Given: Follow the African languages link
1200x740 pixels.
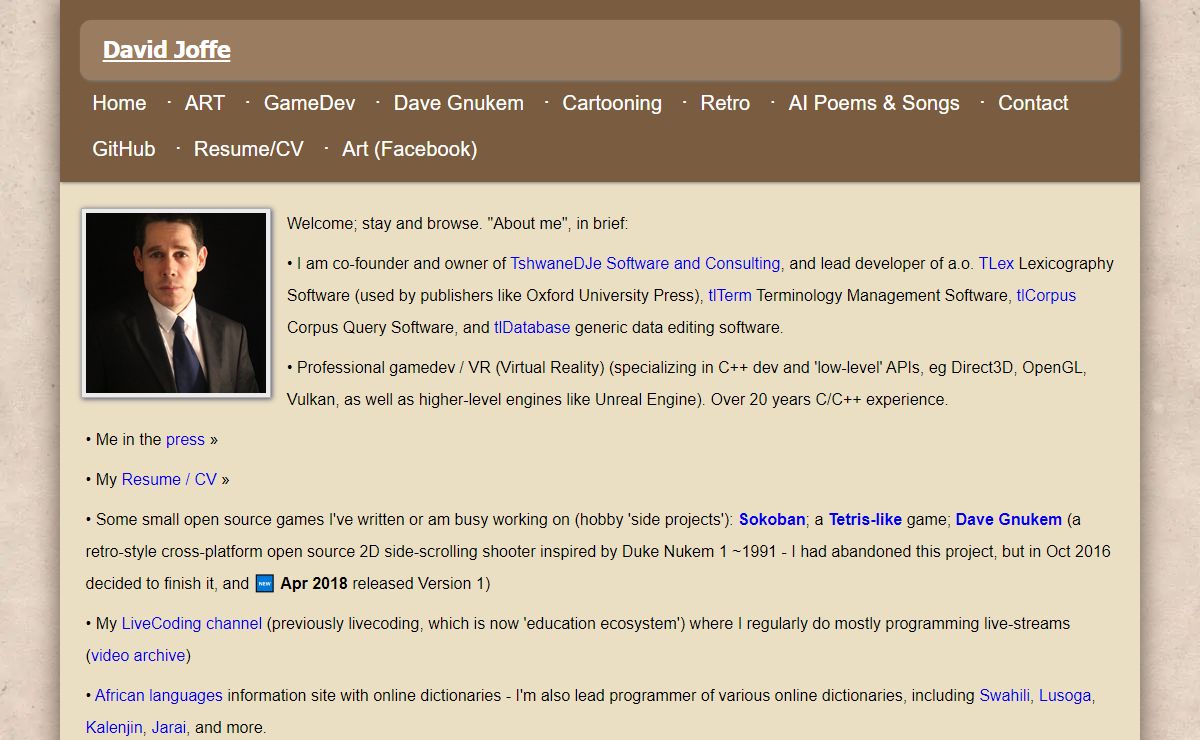Looking at the screenshot, I should (159, 696).
